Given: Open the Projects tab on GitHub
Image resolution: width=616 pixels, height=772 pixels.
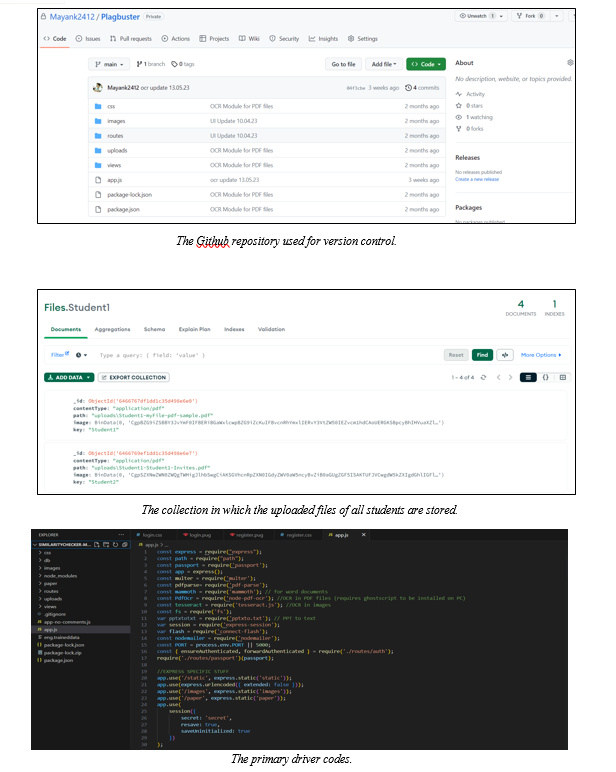Looking at the screenshot, I should (214, 38).
